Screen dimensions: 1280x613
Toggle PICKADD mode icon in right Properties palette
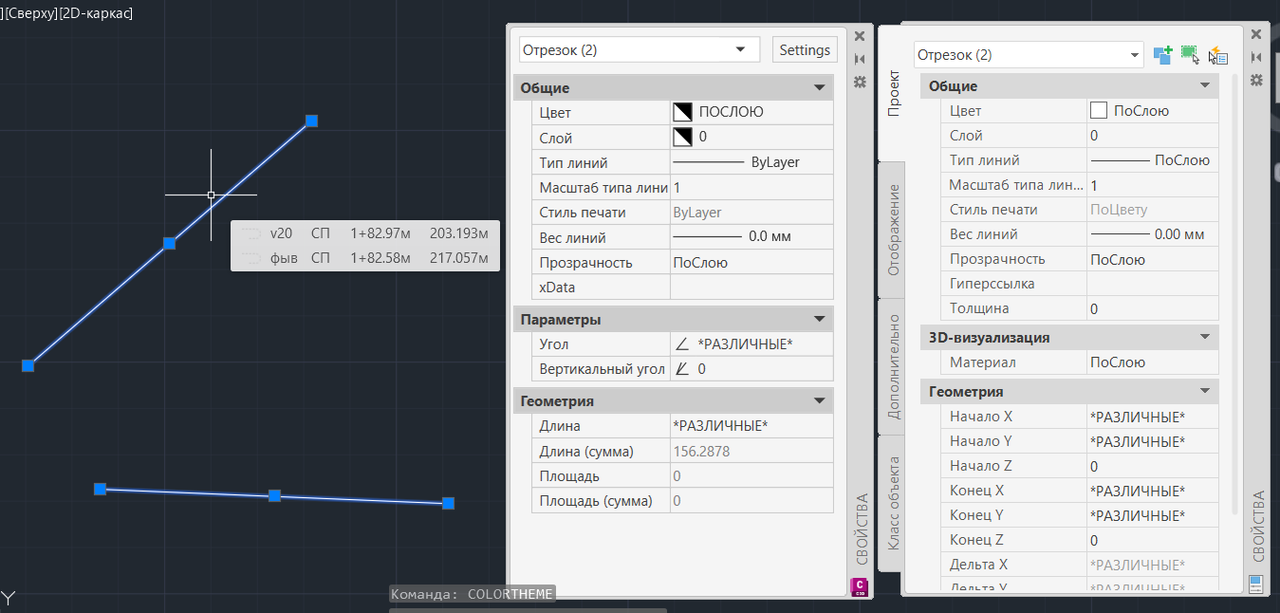(1163, 55)
